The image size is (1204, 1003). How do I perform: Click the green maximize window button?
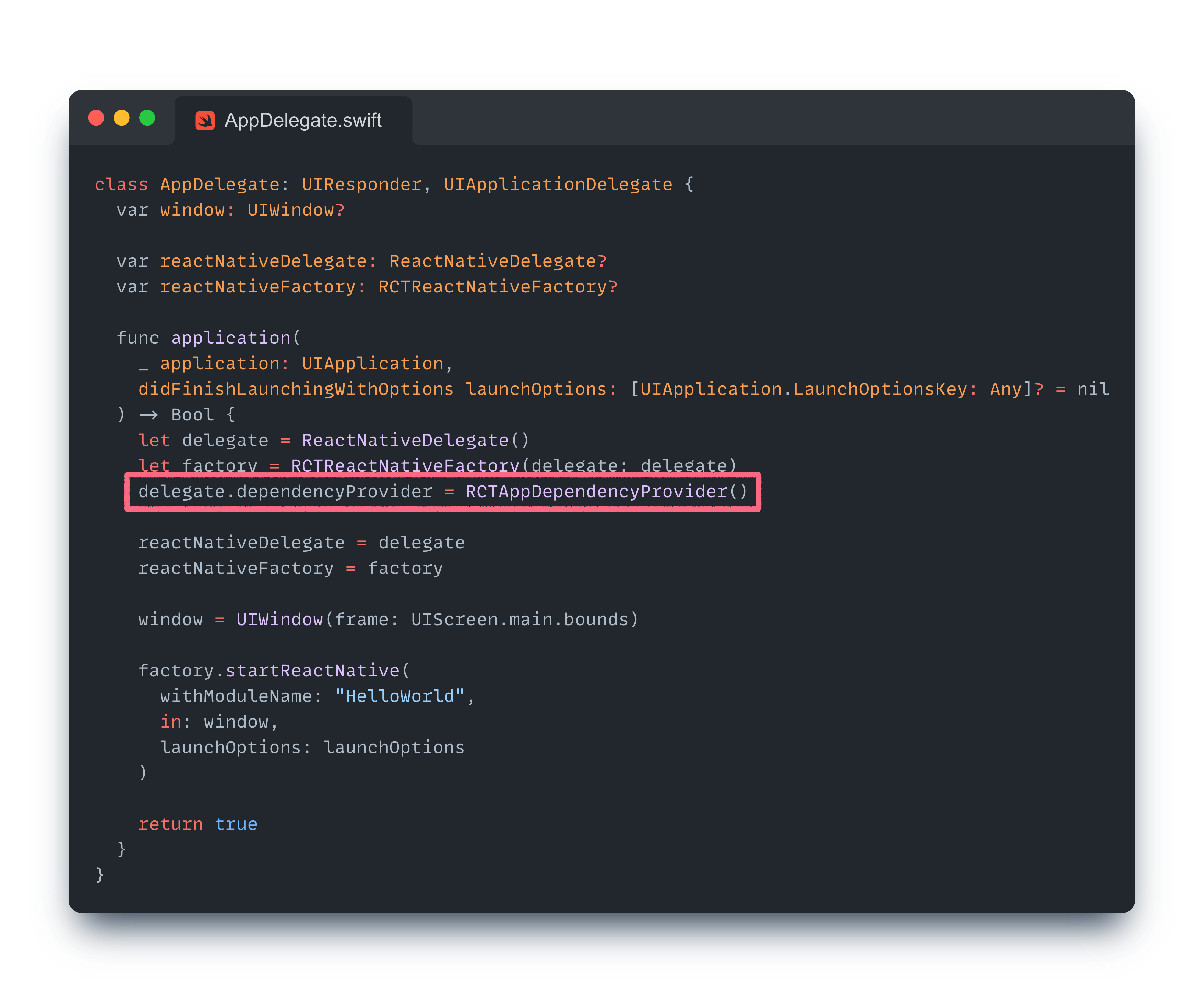(147, 118)
